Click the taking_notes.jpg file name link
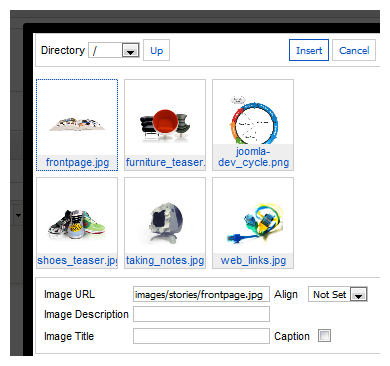Viewport: 390px width, 366px height. pyautogui.click(x=165, y=260)
